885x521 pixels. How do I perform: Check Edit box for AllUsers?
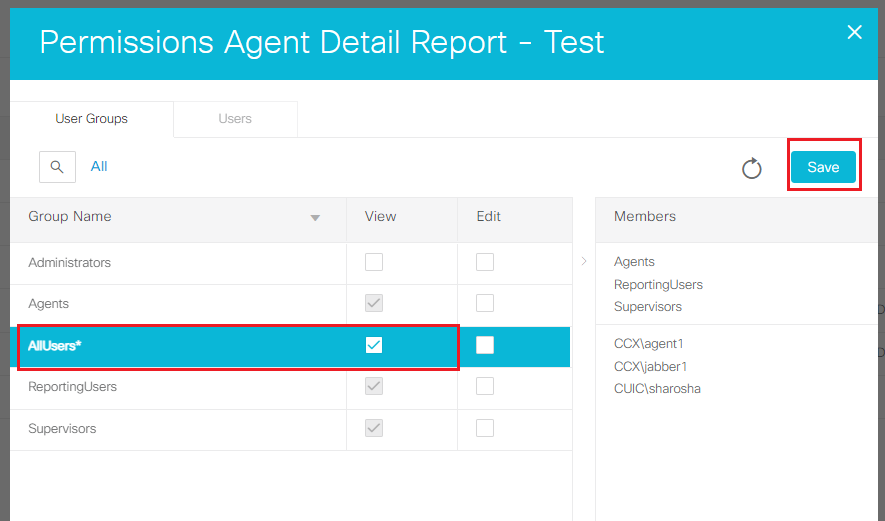point(485,345)
